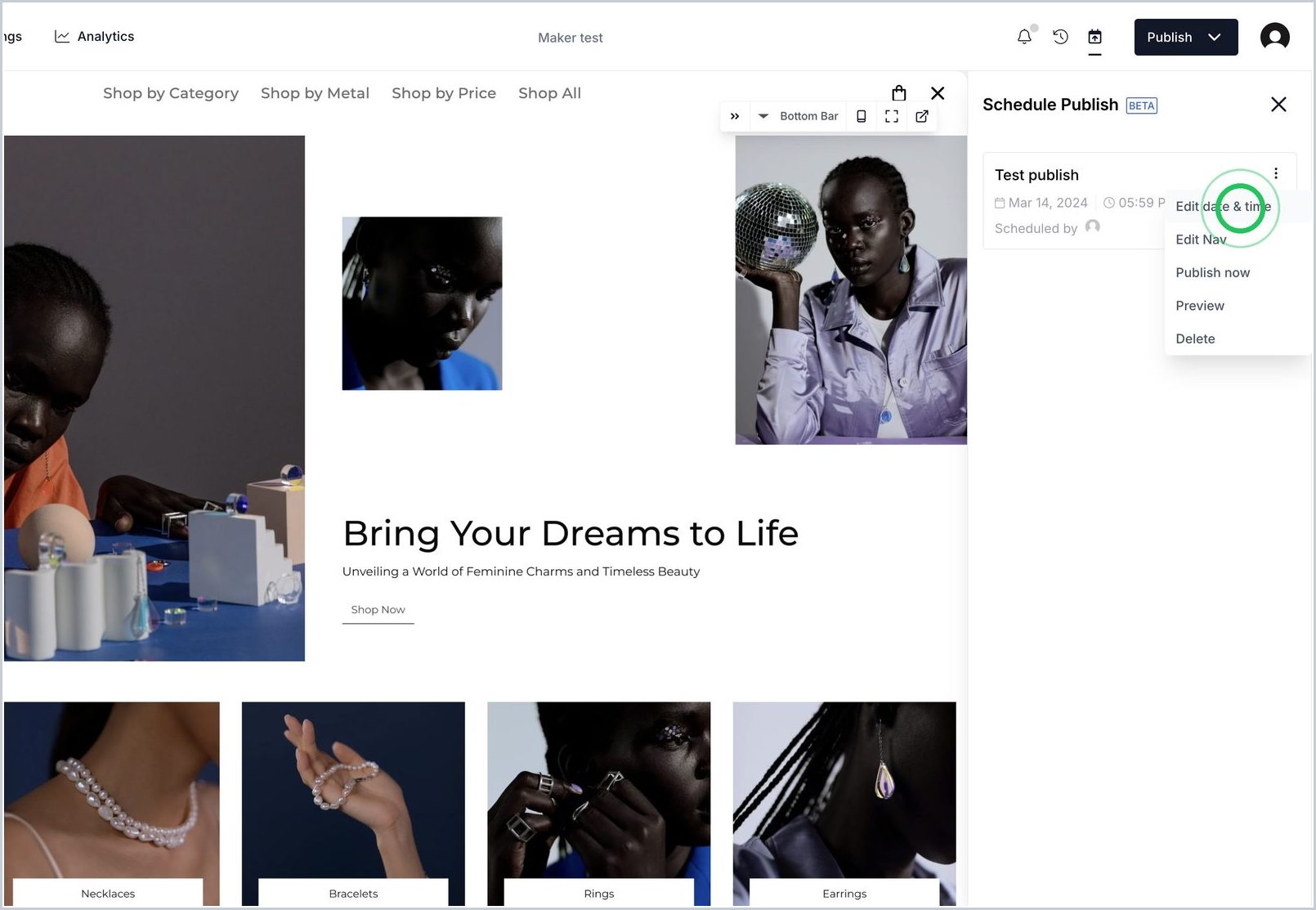1316x910 pixels.
Task: Open the Necklaces category thumbnail
Action: (111, 803)
